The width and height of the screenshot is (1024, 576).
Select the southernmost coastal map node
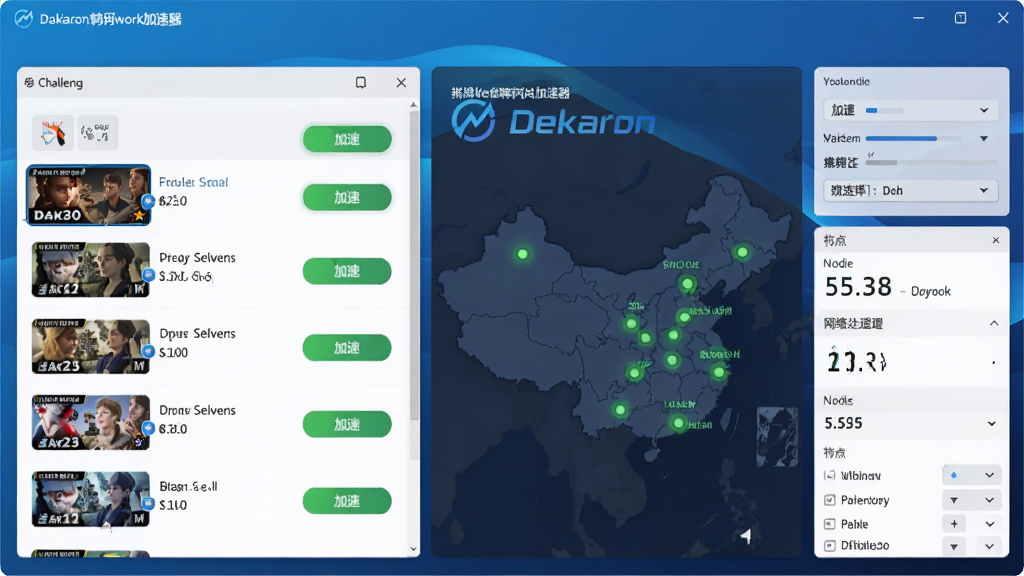(679, 423)
